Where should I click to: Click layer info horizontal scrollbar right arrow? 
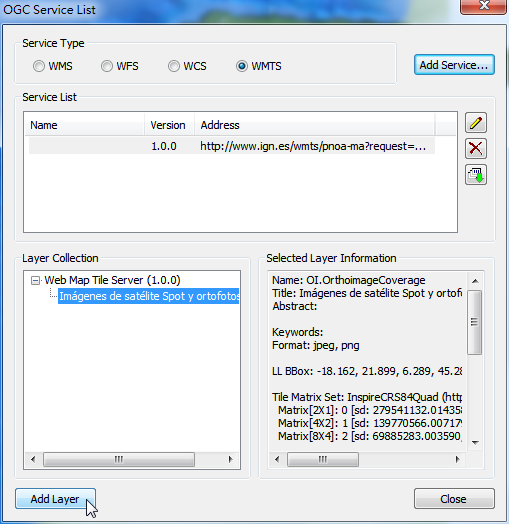tap(457, 459)
